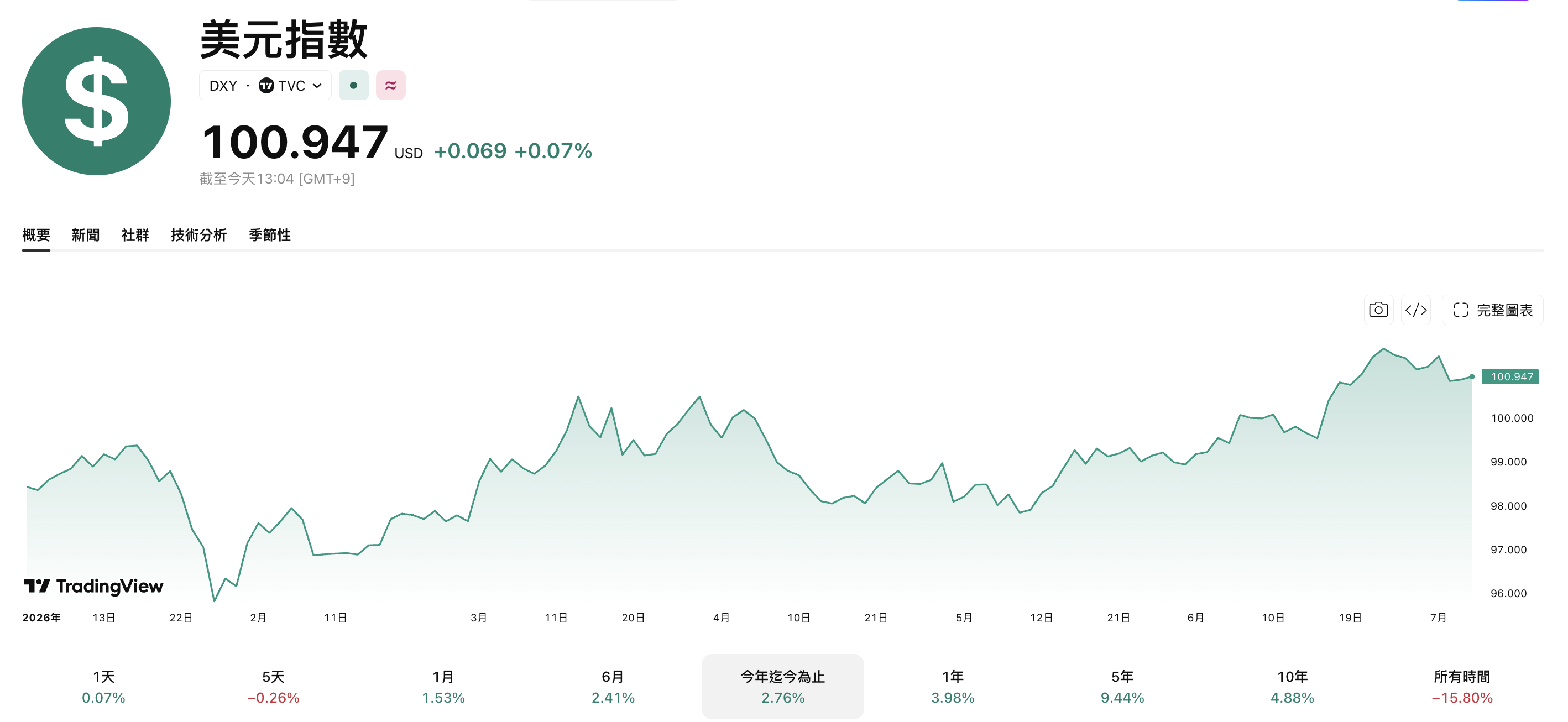Click the 2026年 date axis label

41,618
